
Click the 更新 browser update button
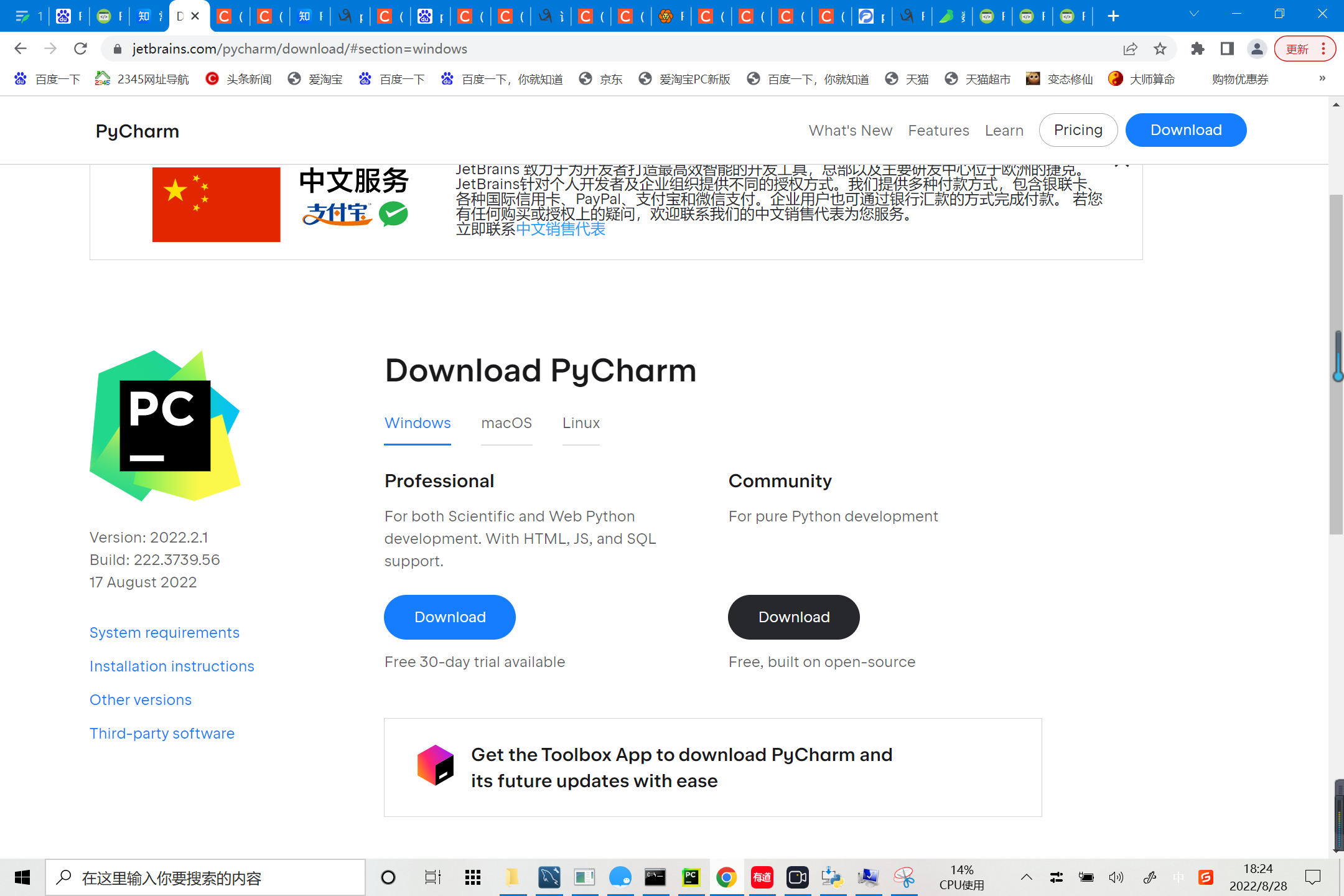[1305, 49]
